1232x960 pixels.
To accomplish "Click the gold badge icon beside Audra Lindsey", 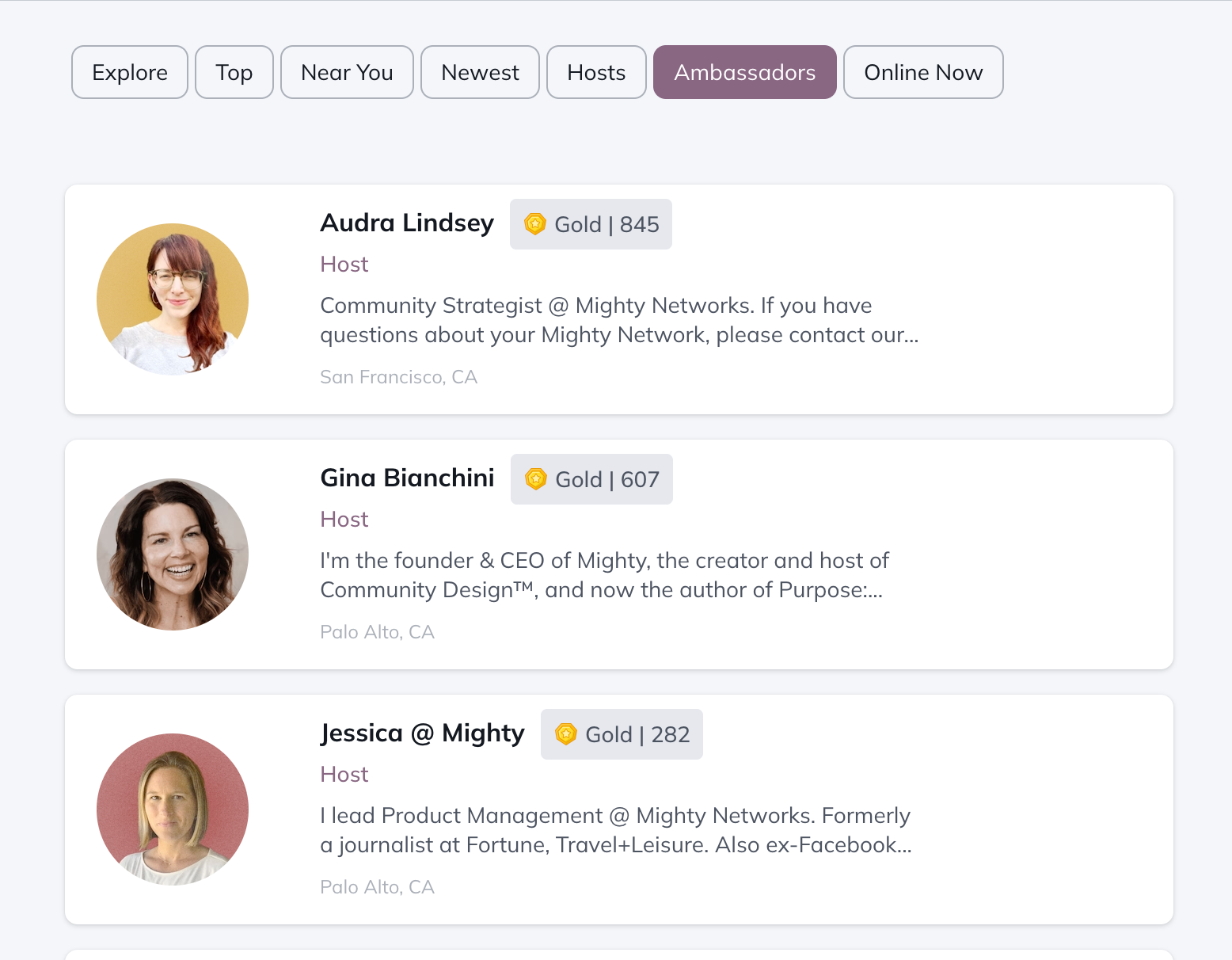I will (535, 224).
